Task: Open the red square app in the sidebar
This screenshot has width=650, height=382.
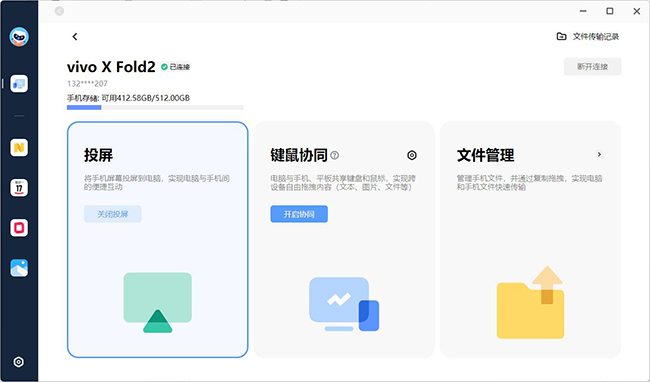Action: point(19,228)
